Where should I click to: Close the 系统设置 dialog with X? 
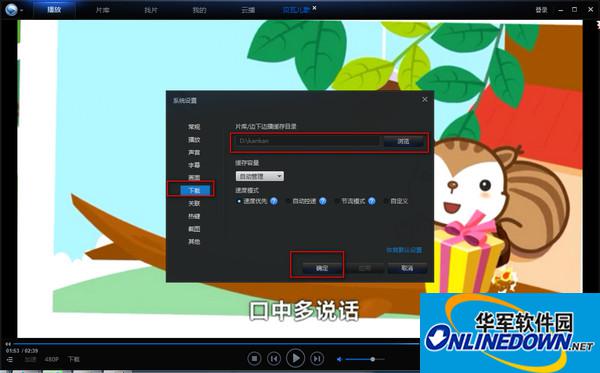(425, 99)
